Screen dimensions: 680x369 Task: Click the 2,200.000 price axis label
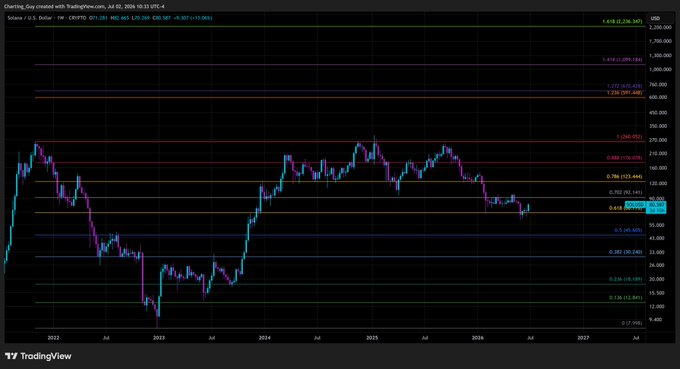(x=660, y=27)
